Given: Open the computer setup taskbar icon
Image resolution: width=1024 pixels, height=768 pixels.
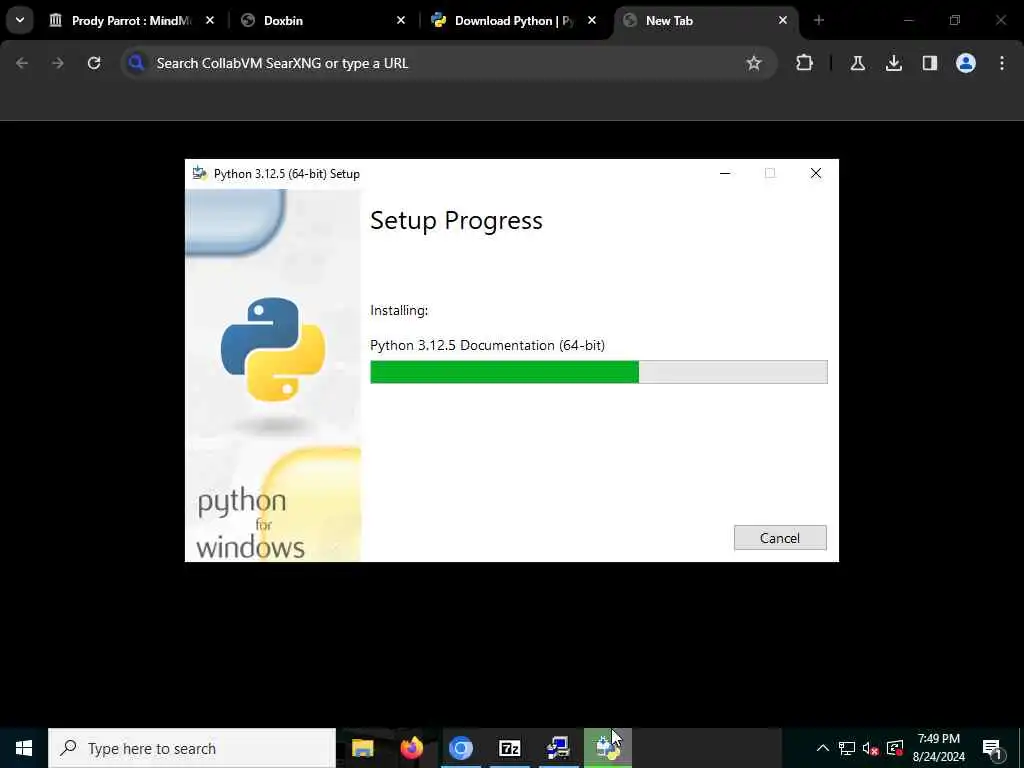Looking at the screenshot, I should point(558,748).
